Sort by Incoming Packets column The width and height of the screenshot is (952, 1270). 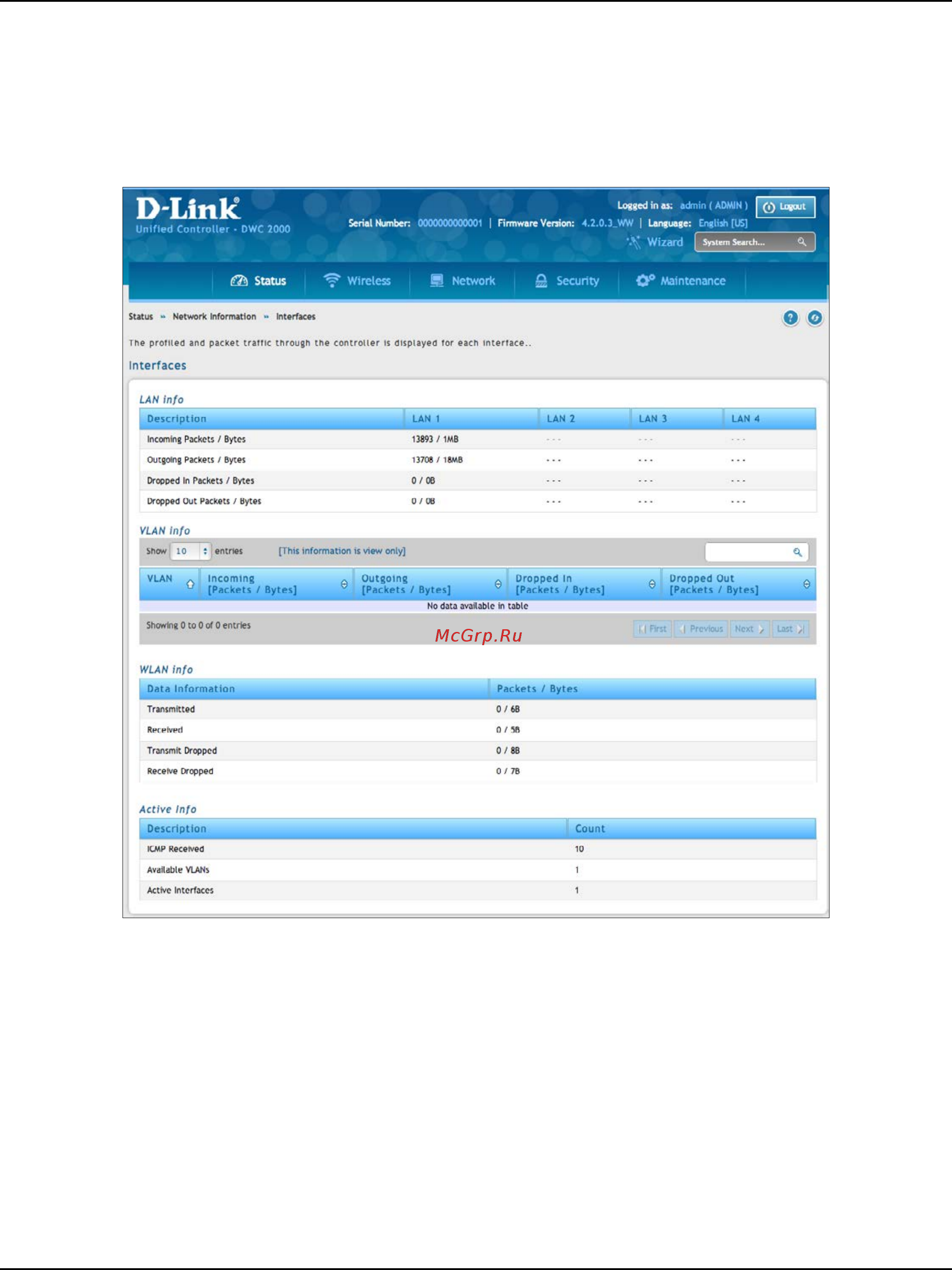coord(344,584)
